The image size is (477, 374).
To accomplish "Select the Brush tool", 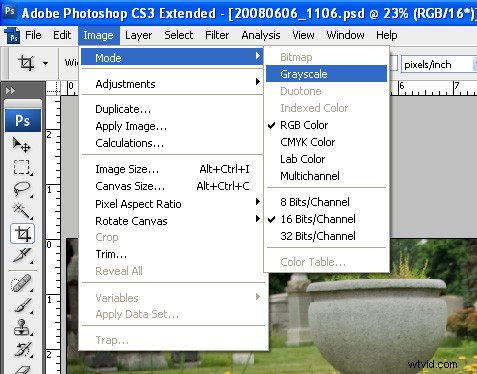I will [22, 305].
